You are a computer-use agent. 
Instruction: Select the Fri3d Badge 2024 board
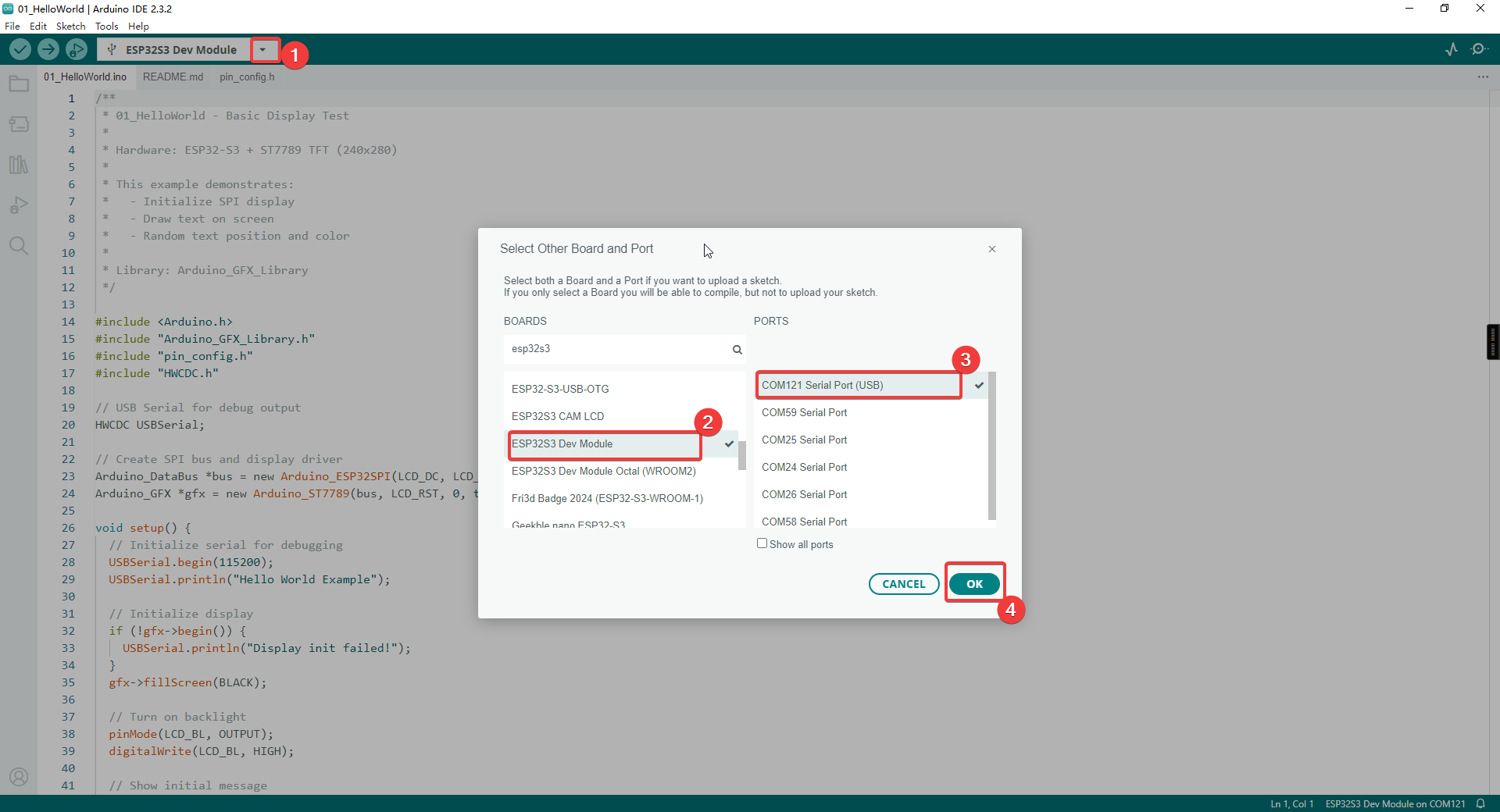pyautogui.click(x=621, y=498)
